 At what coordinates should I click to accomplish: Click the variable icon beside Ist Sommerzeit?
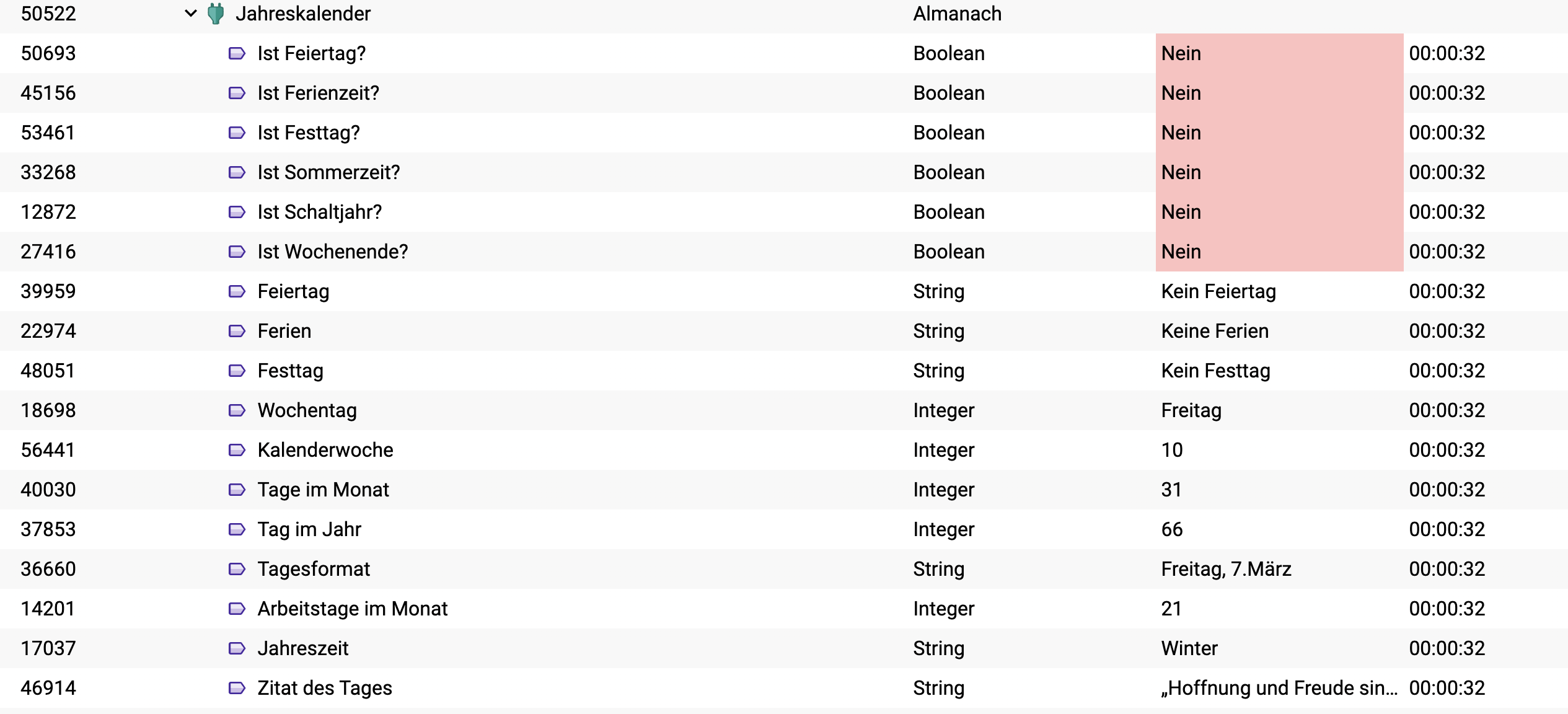coord(237,172)
